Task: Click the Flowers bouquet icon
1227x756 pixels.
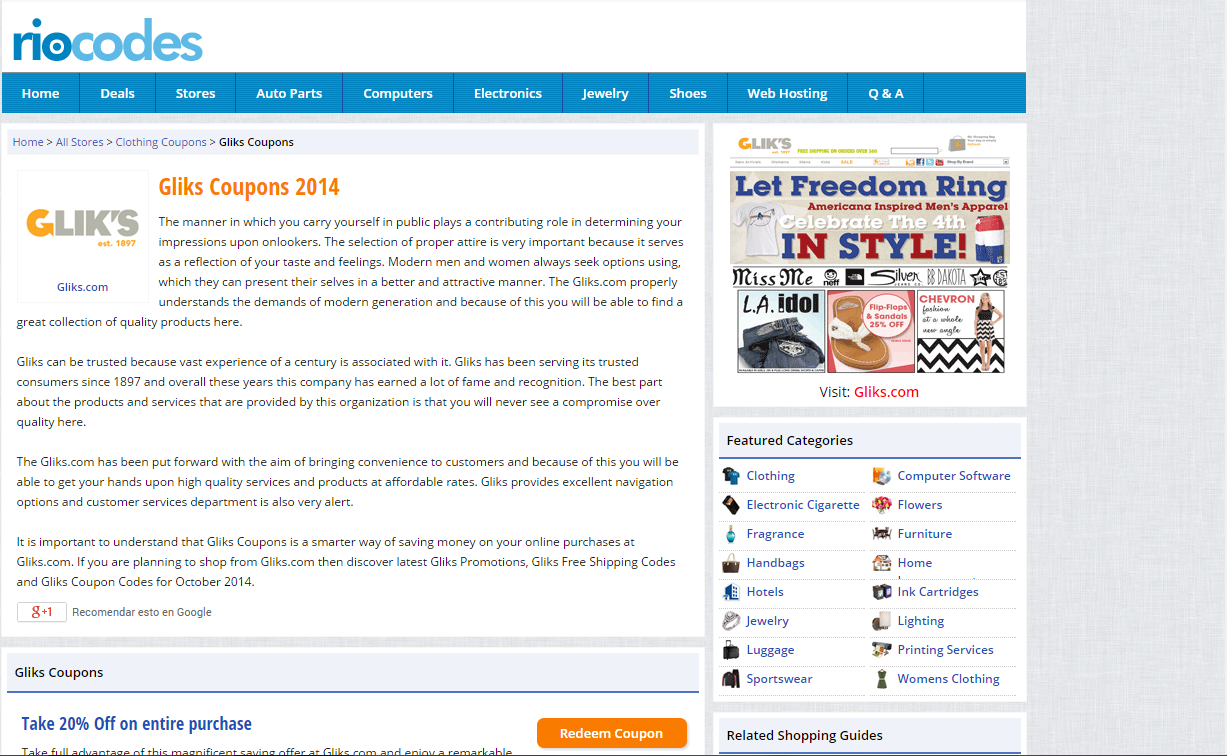Action: (x=882, y=505)
